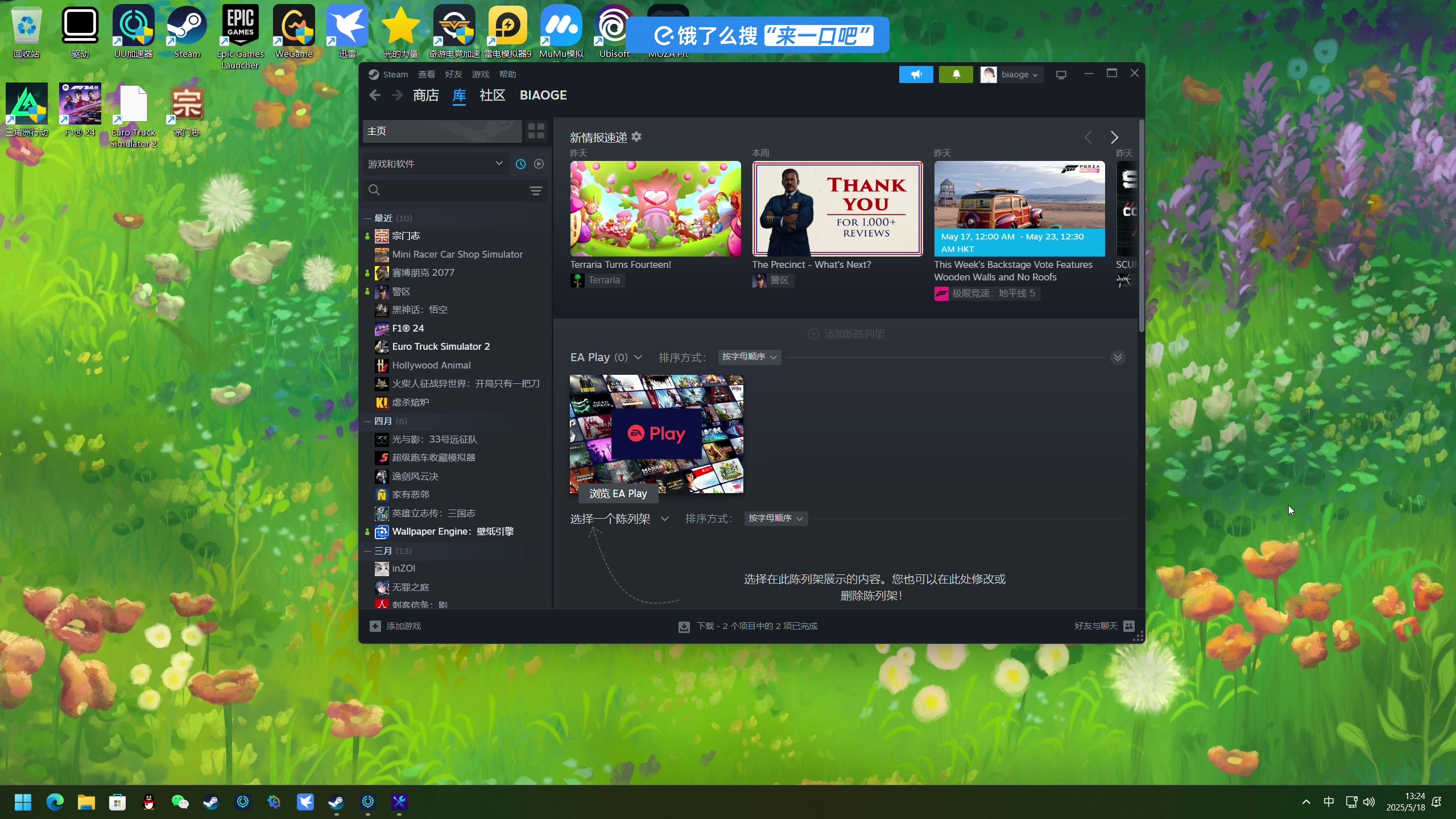Click 好友与聊天 text

[x=1096, y=626]
